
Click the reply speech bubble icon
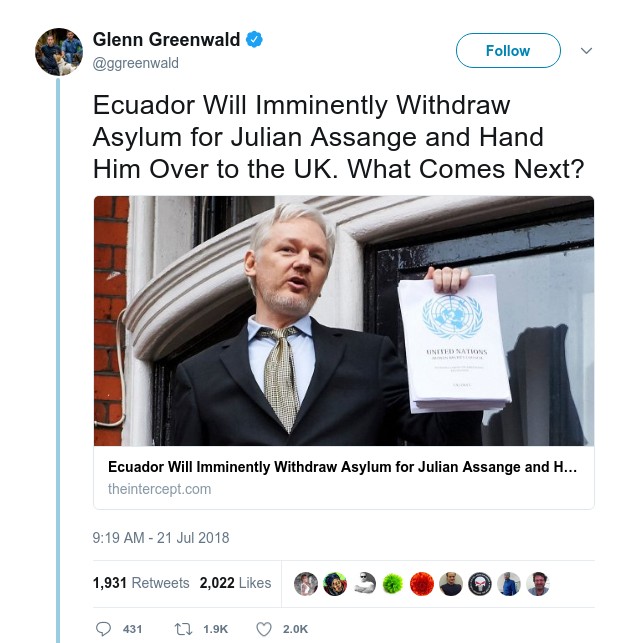(x=103, y=629)
